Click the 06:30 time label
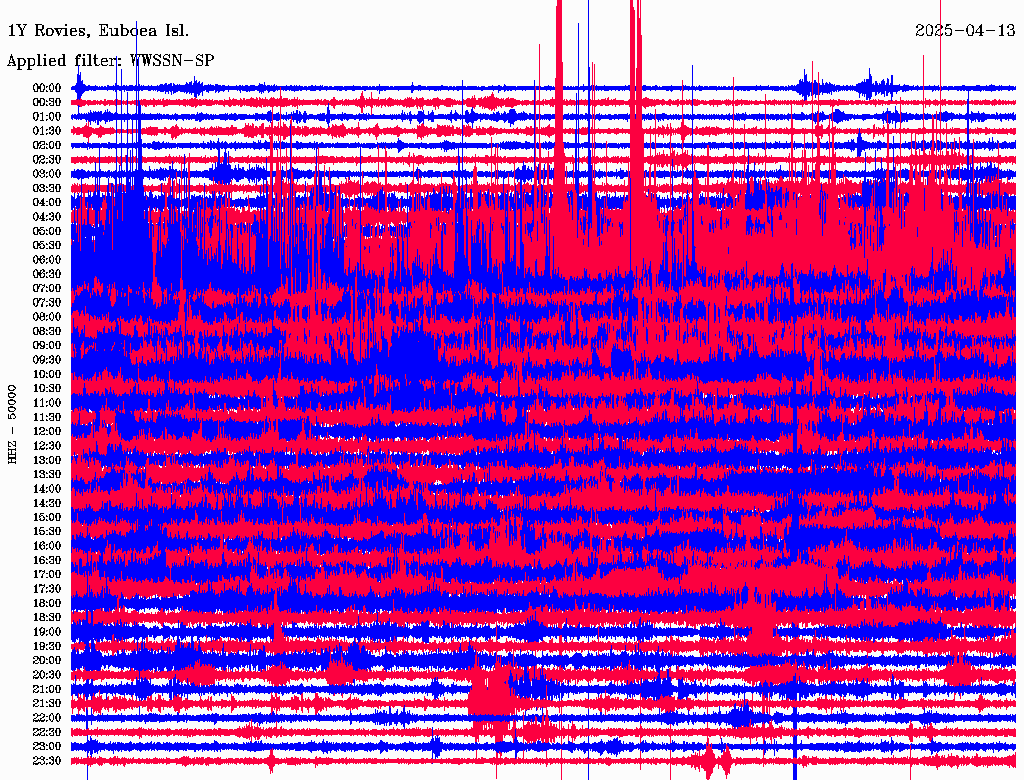The height and width of the screenshot is (780, 1024). coord(47,274)
